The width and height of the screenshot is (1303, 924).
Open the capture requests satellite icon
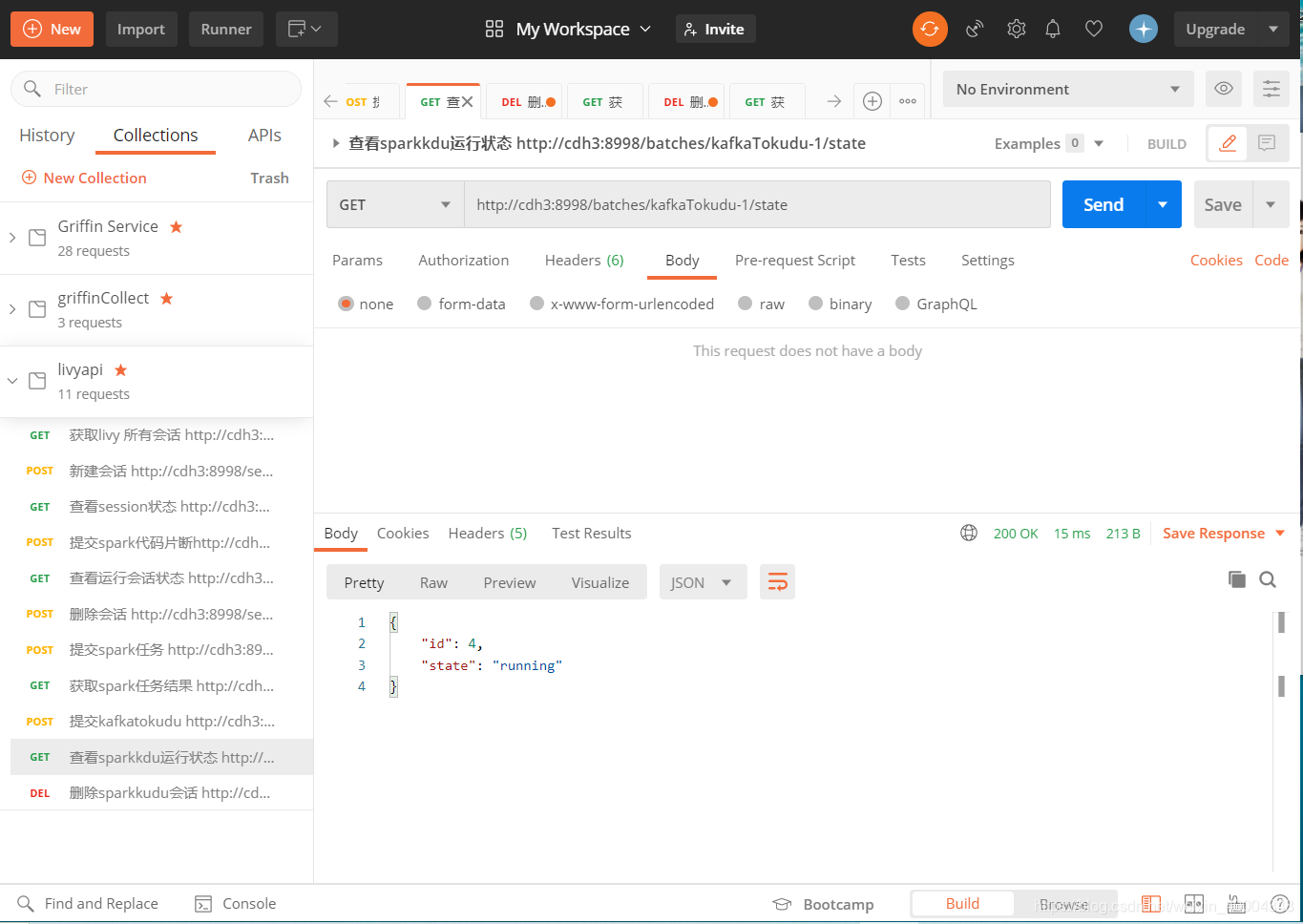pos(975,30)
